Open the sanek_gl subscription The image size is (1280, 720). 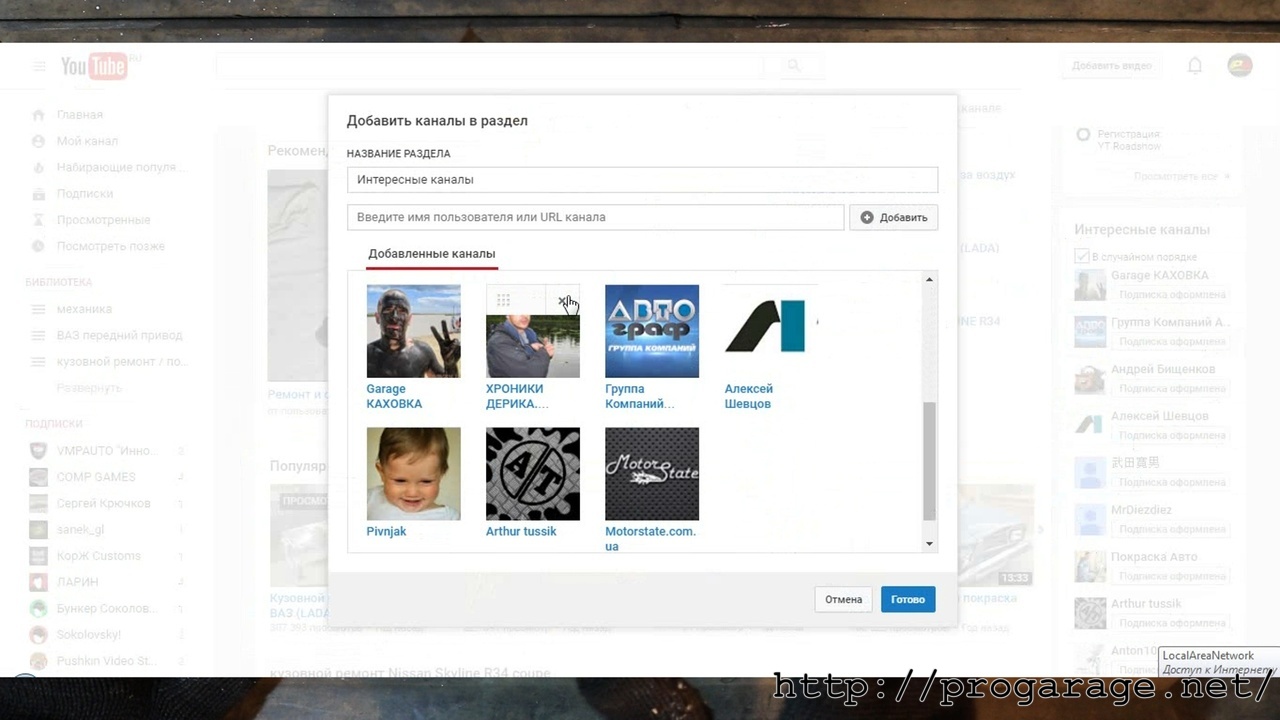click(80, 529)
